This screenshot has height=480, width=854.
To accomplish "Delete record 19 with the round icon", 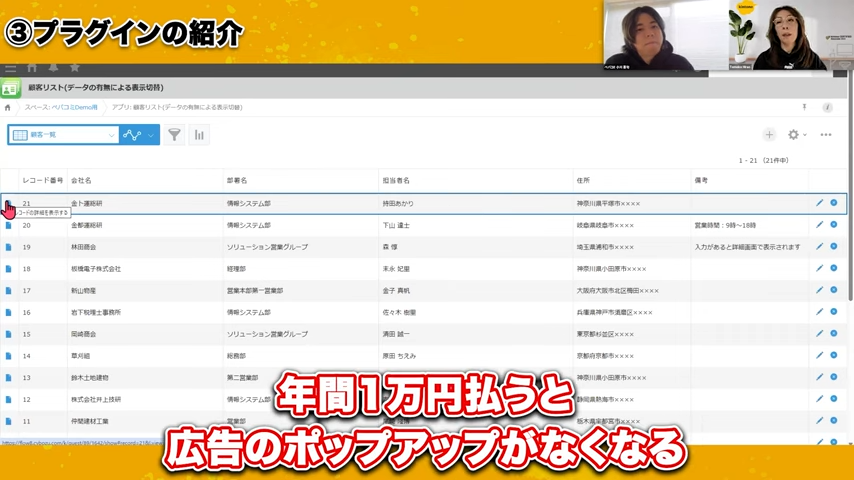I will [x=834, y=246].
